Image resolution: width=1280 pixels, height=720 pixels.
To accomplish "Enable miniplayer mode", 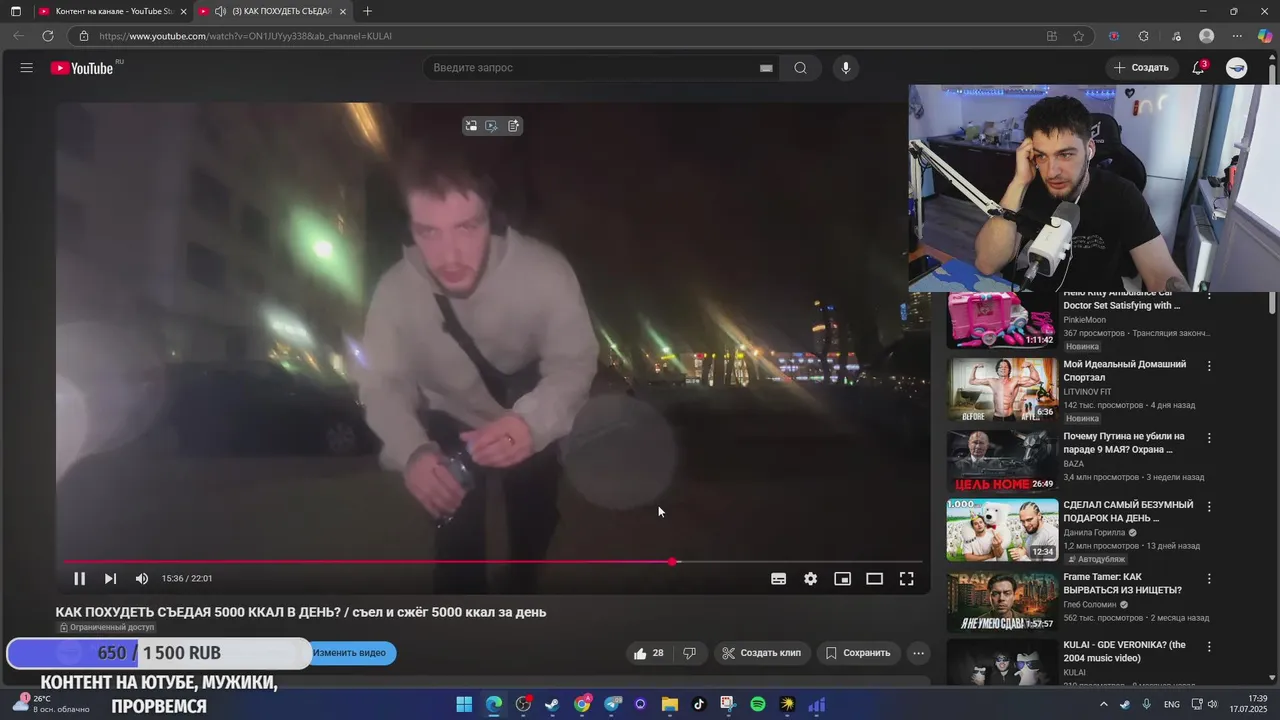I will 842,578.
